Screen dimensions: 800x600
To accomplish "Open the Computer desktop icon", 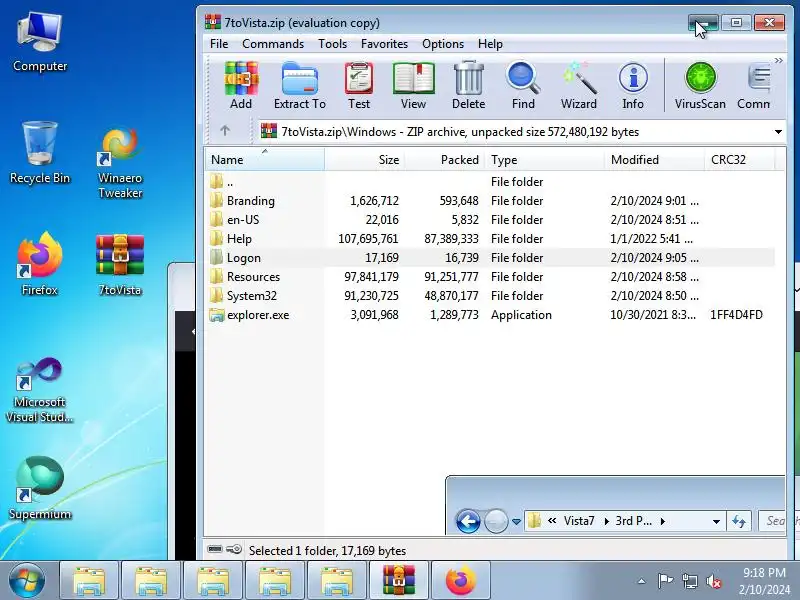I will (40, 42).
